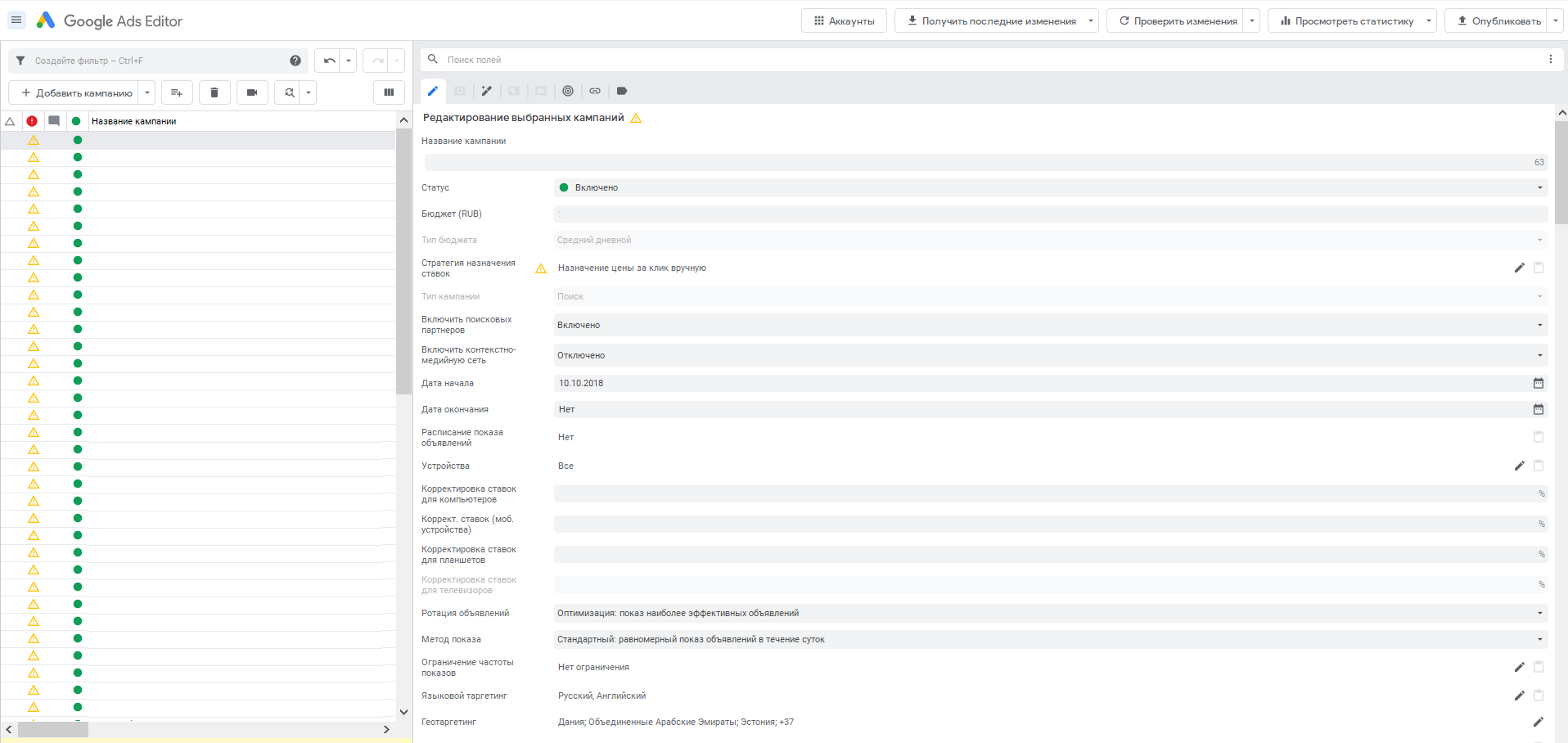This screenshot has width=1568, height=743.
Task: Click three-dot options menu beside field search
Action: click(1550, 59)
